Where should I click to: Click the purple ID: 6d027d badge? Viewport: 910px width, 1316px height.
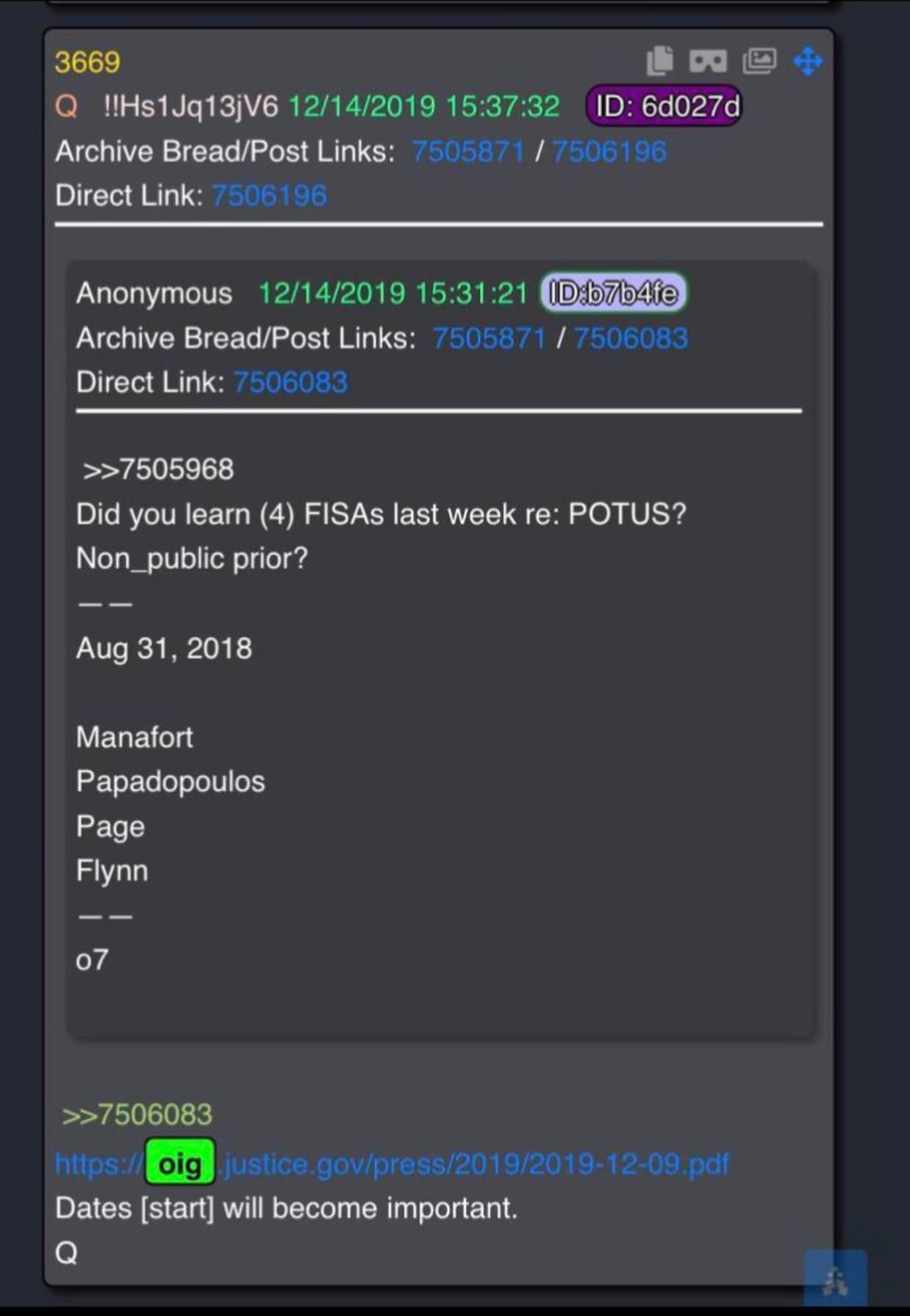[x=664, y=106]
